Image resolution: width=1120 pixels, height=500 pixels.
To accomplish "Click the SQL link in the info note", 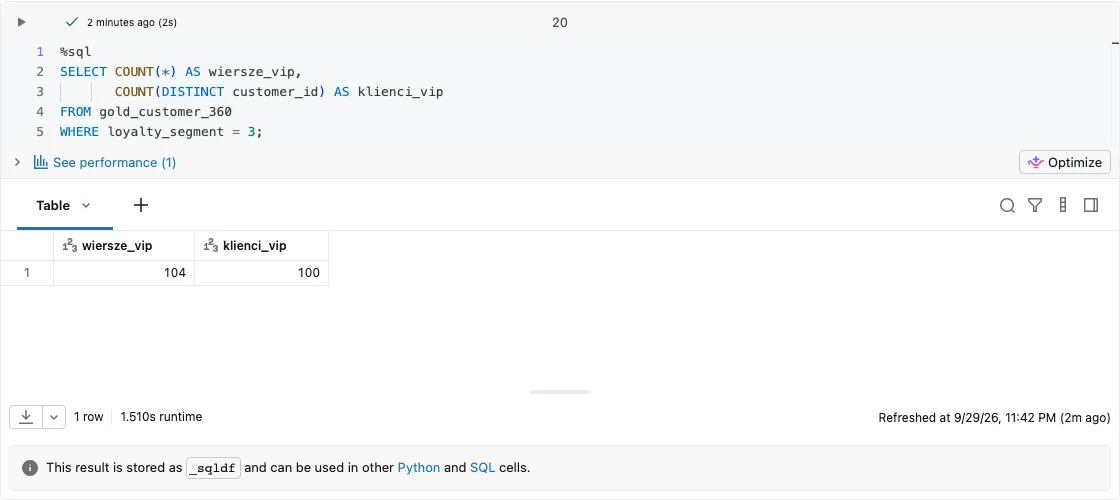I will pyautogui.click(x=481, y=468).
